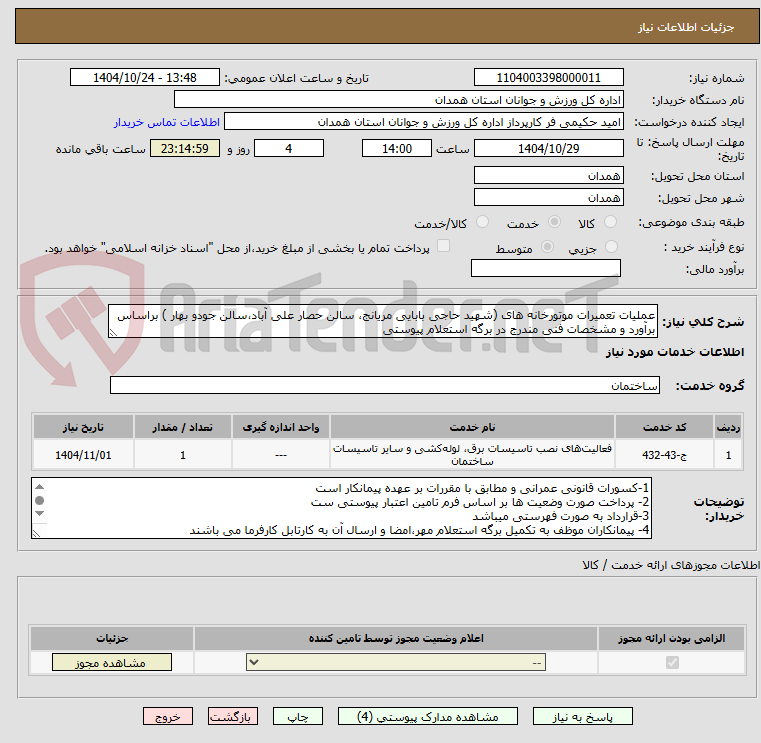
Task: Click the deadline date 1404/10/29 field
Action: (548, 149)
